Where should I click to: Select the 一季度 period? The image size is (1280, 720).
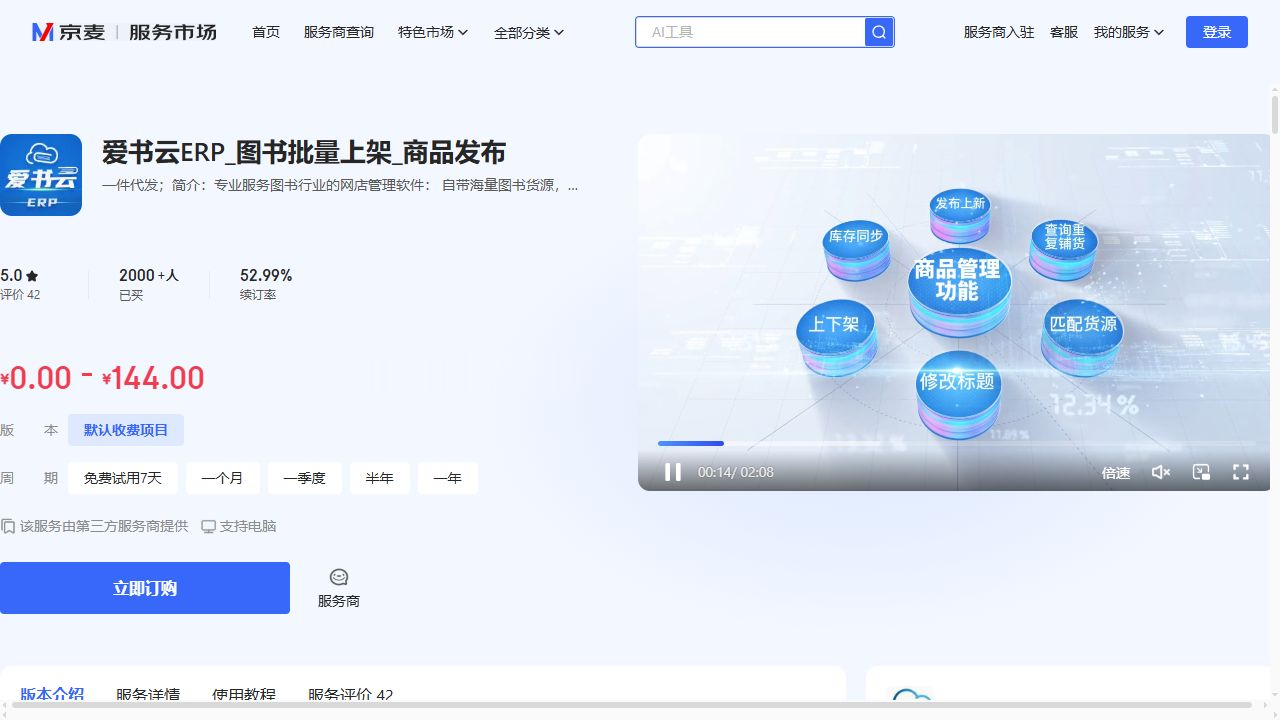(x=304, y=478)
